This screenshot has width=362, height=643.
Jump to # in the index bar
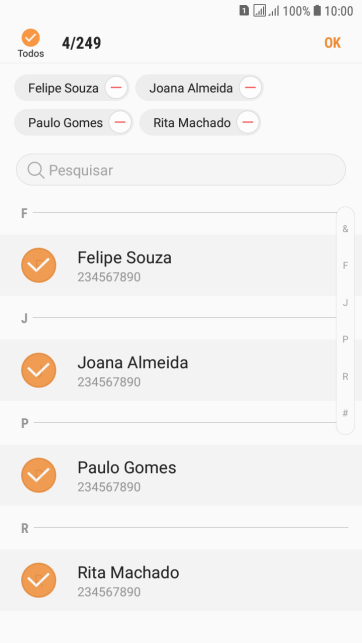345,413
